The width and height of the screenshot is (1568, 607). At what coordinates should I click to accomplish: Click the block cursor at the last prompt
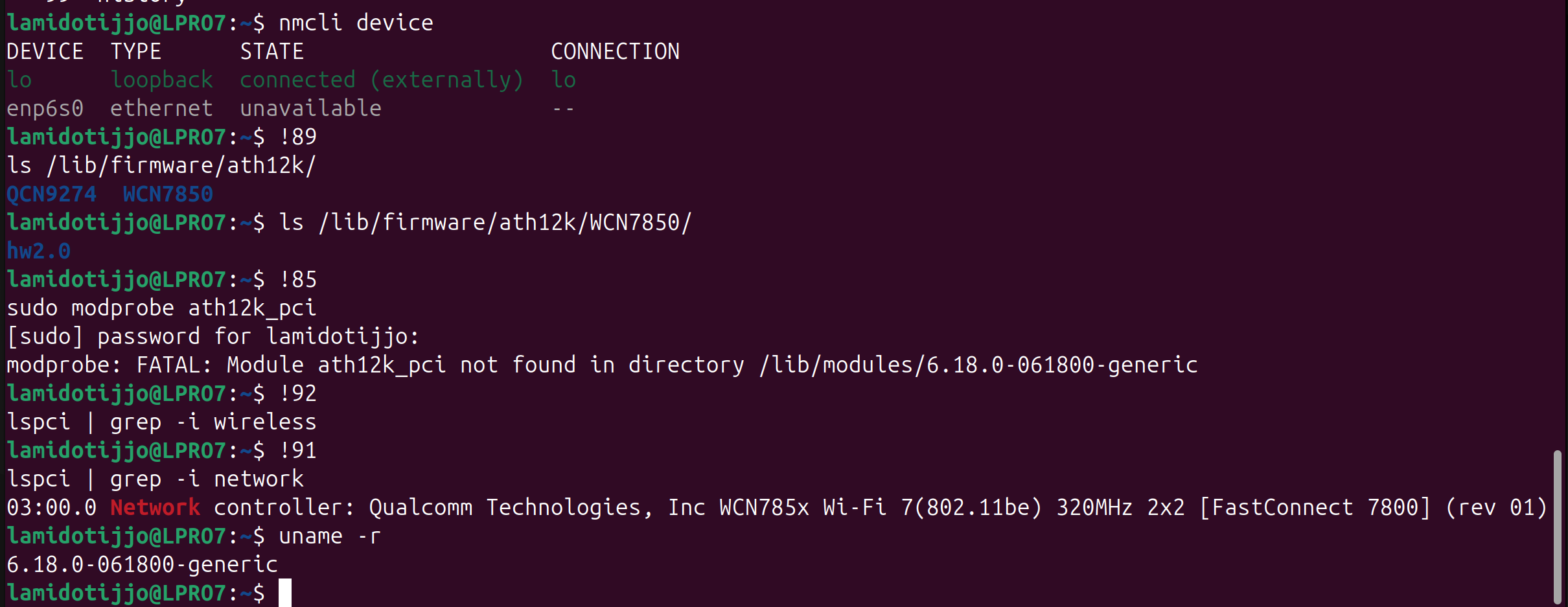285,593
